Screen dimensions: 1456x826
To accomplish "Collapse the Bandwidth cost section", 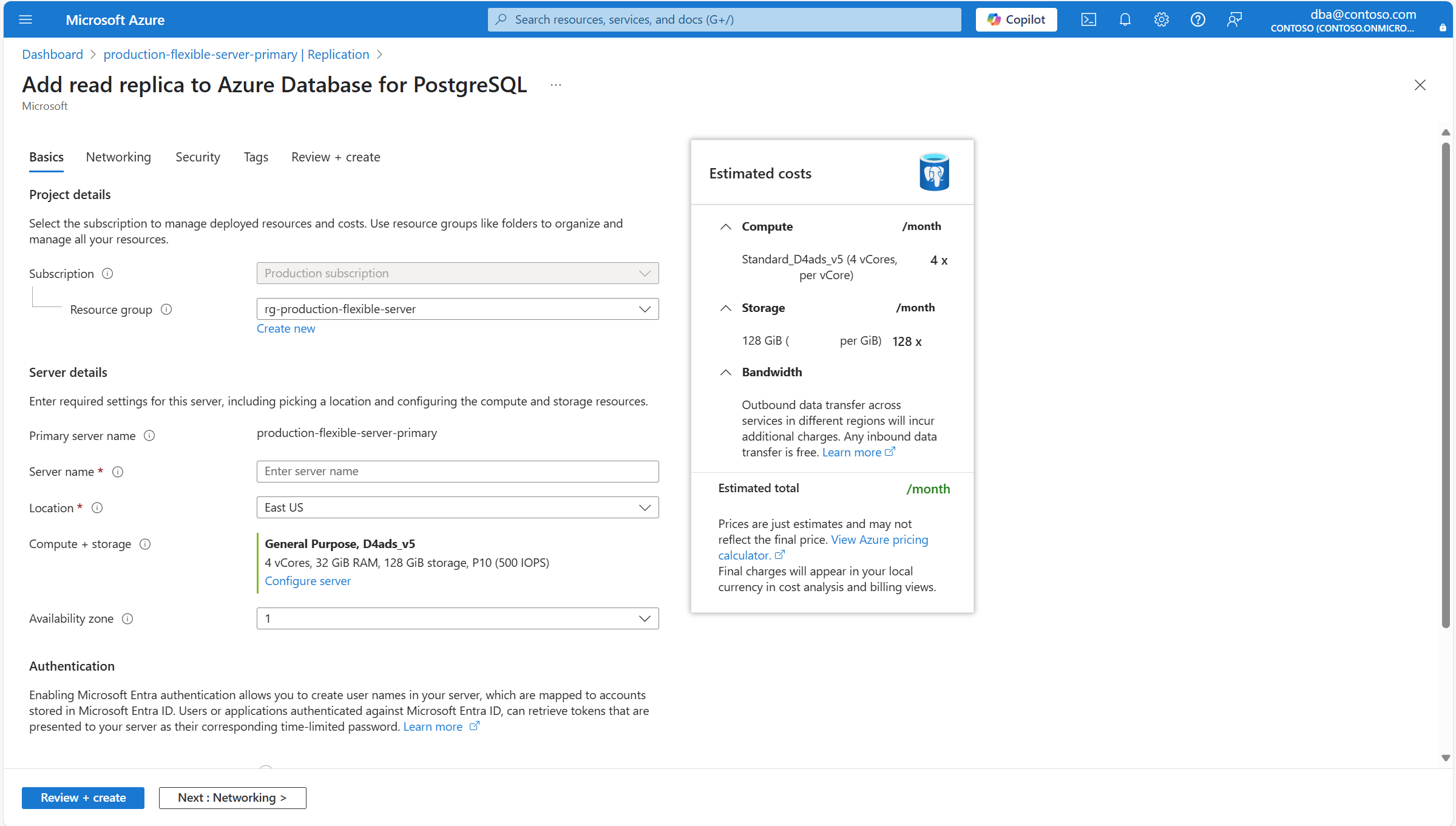I will coord(725,372).
